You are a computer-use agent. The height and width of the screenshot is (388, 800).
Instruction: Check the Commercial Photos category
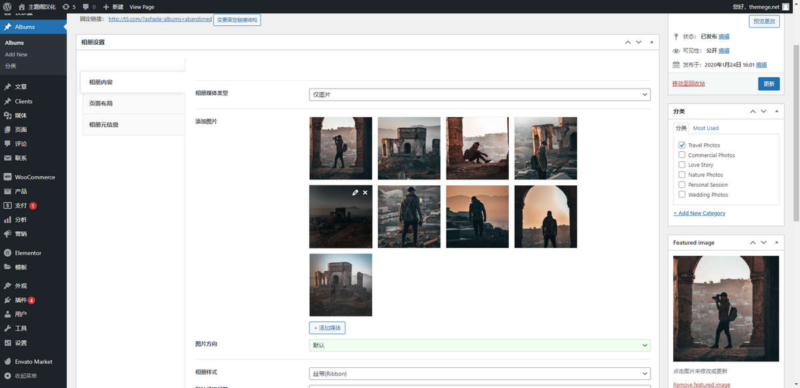[x=682, y=155]
